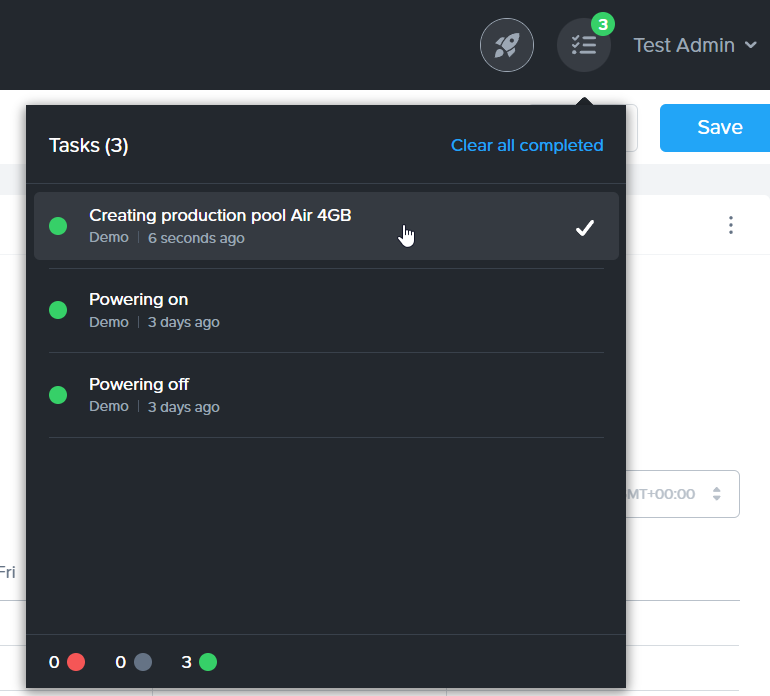Click the Save button
The width and height of the screenshot is (770, 696).
715,128
